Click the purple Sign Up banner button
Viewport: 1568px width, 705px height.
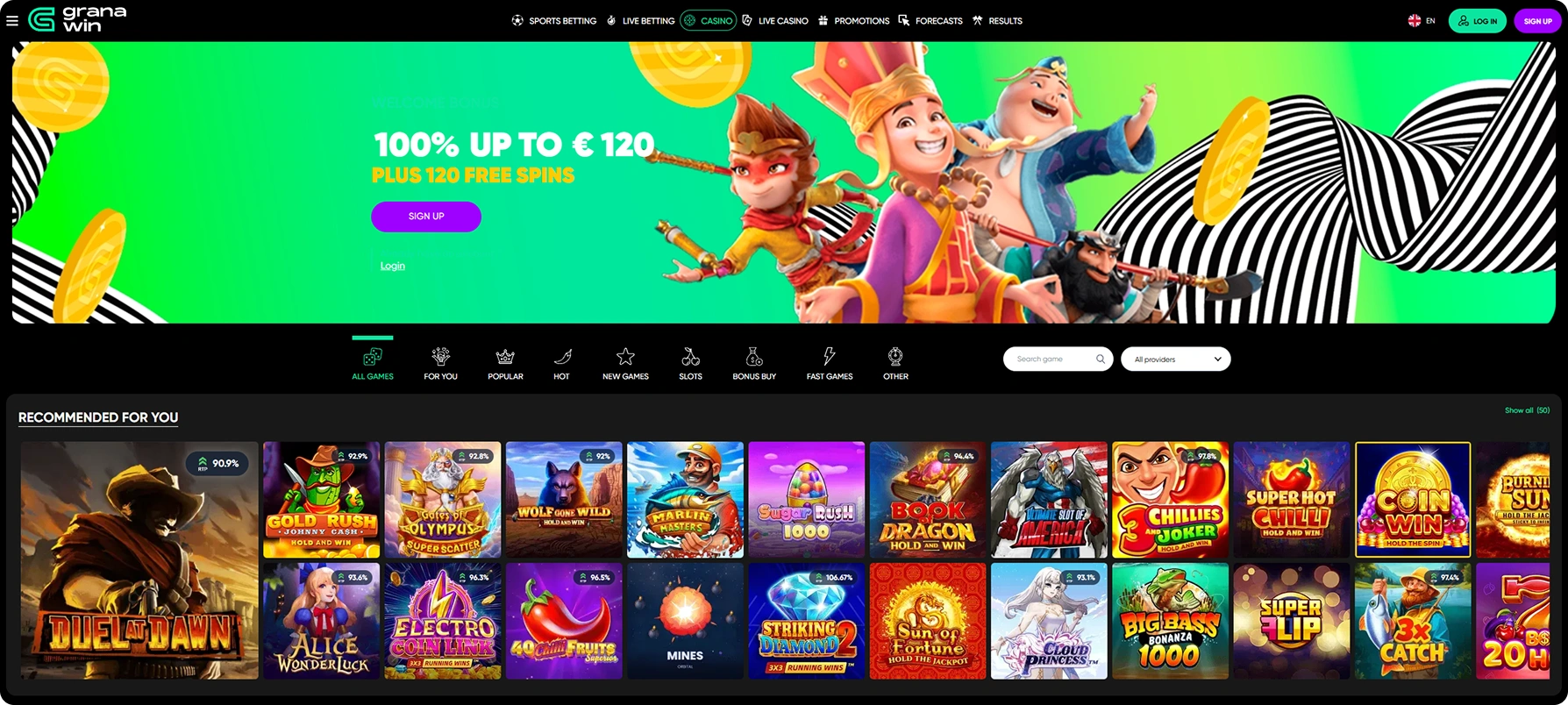(x=426, y=217)
